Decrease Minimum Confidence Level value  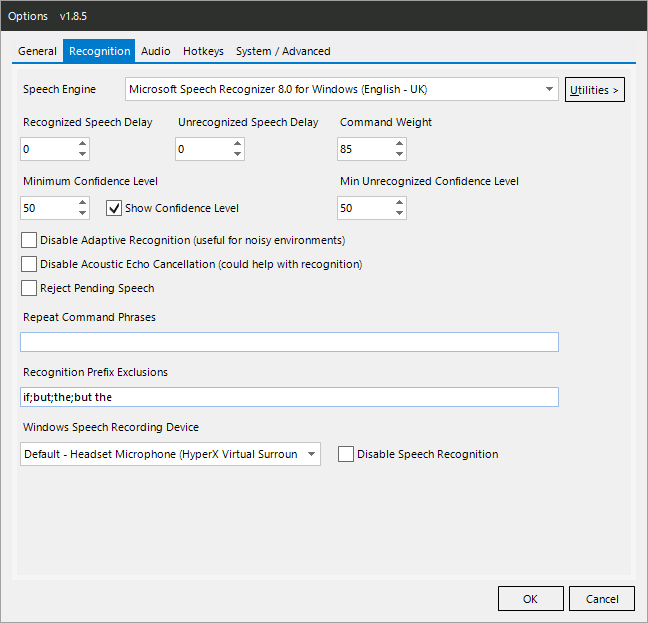tap(83, 213)
